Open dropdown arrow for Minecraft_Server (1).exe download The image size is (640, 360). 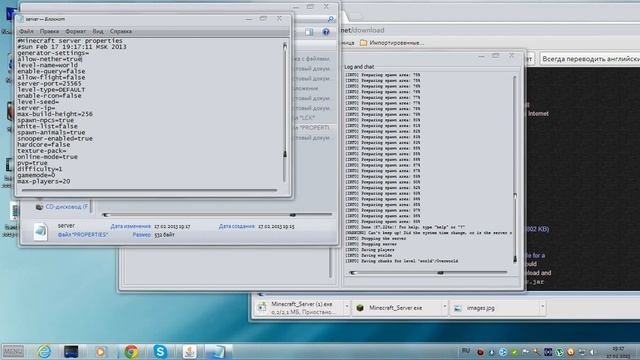[x=347, y=307]
